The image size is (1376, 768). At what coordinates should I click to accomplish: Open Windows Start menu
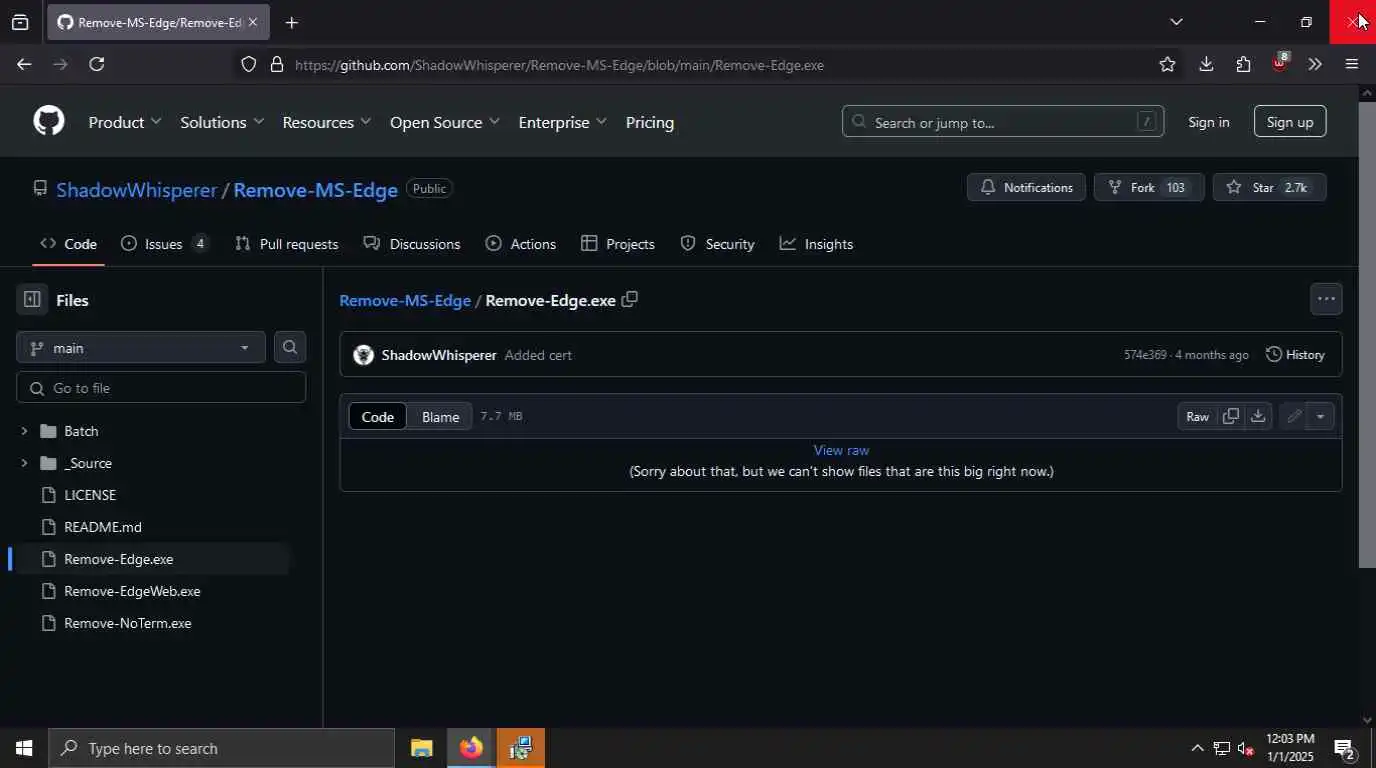tap(24, 748)
